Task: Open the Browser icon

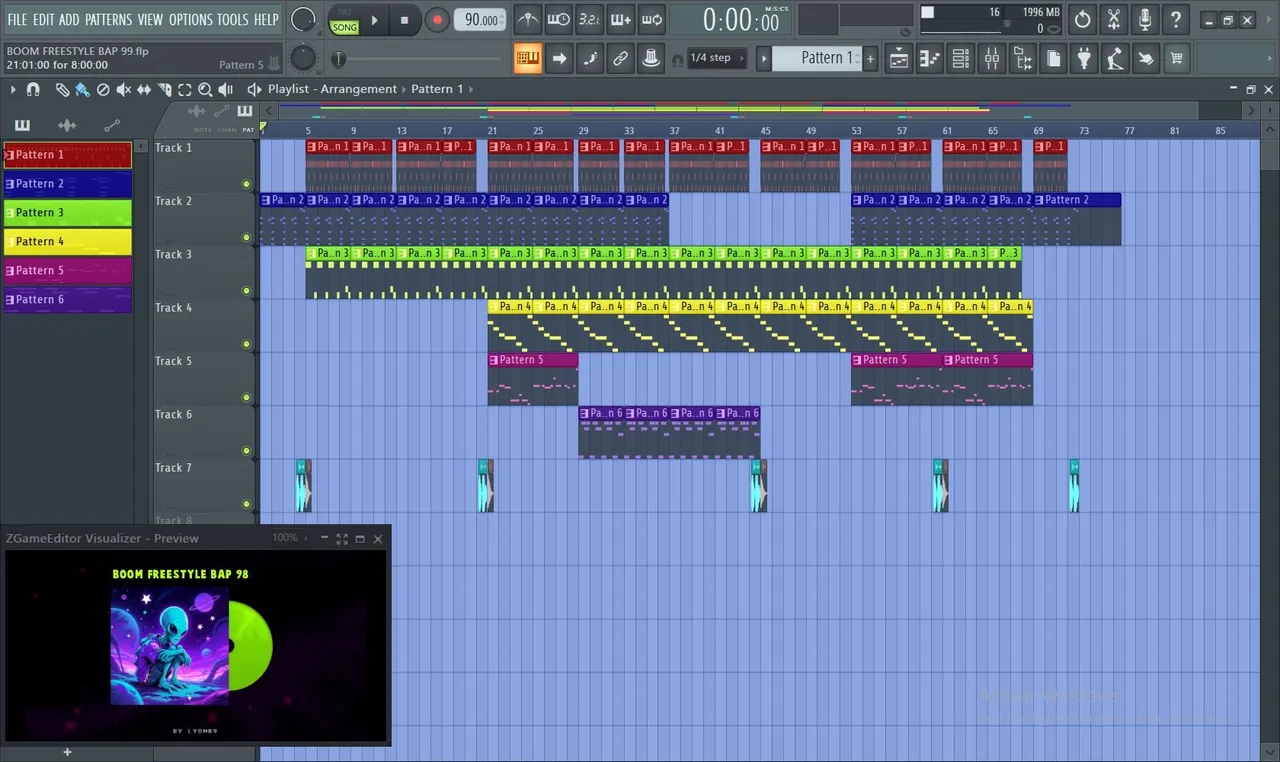Action: point(1022,59)
